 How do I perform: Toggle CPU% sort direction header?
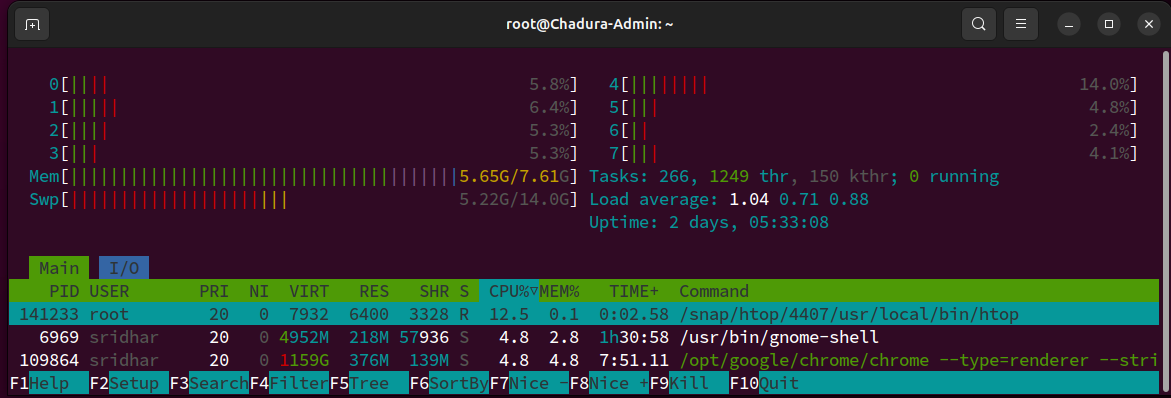(509, 291)
